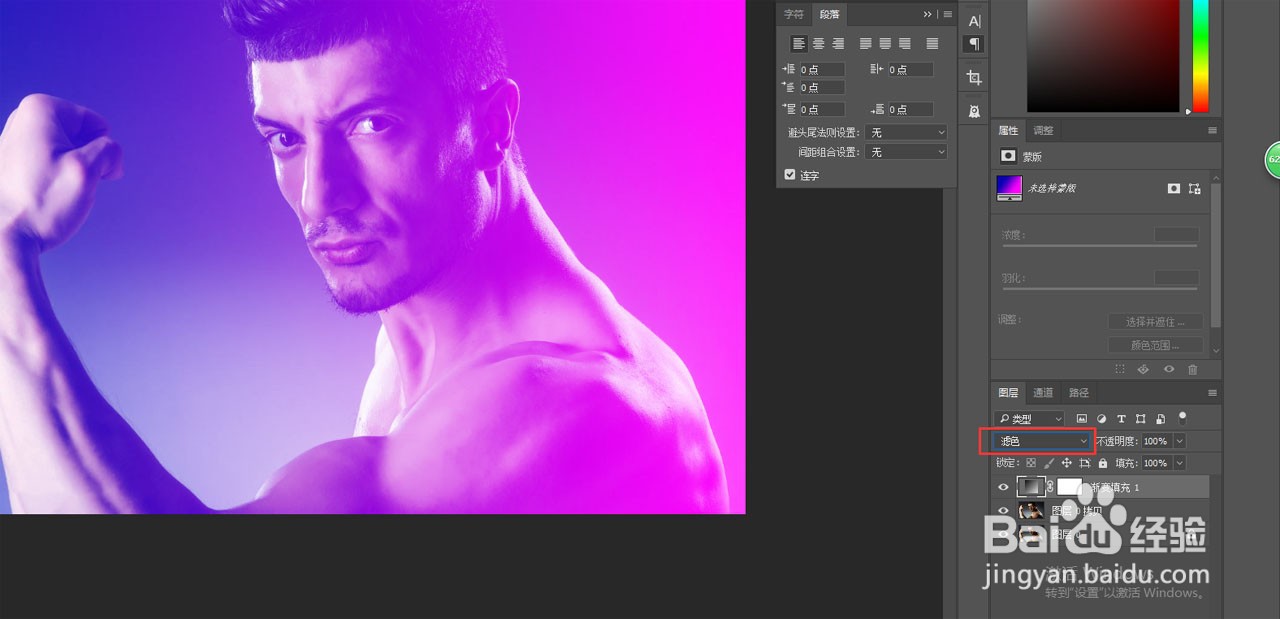Image resolution: width=1280 pixels, height=619 pixels.
Task: Filter layers by pixel layer icon
Action: click(x=1082, y=419)
